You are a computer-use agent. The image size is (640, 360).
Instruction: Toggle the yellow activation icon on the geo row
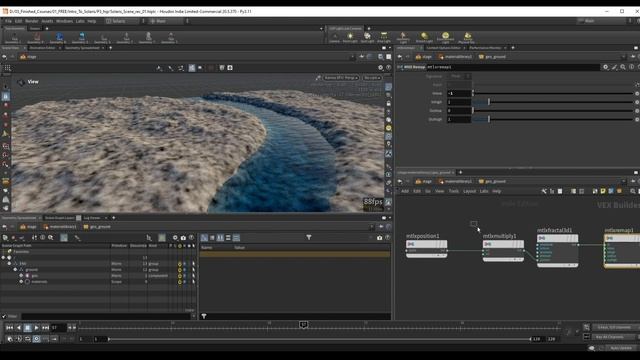pos(180,276)
